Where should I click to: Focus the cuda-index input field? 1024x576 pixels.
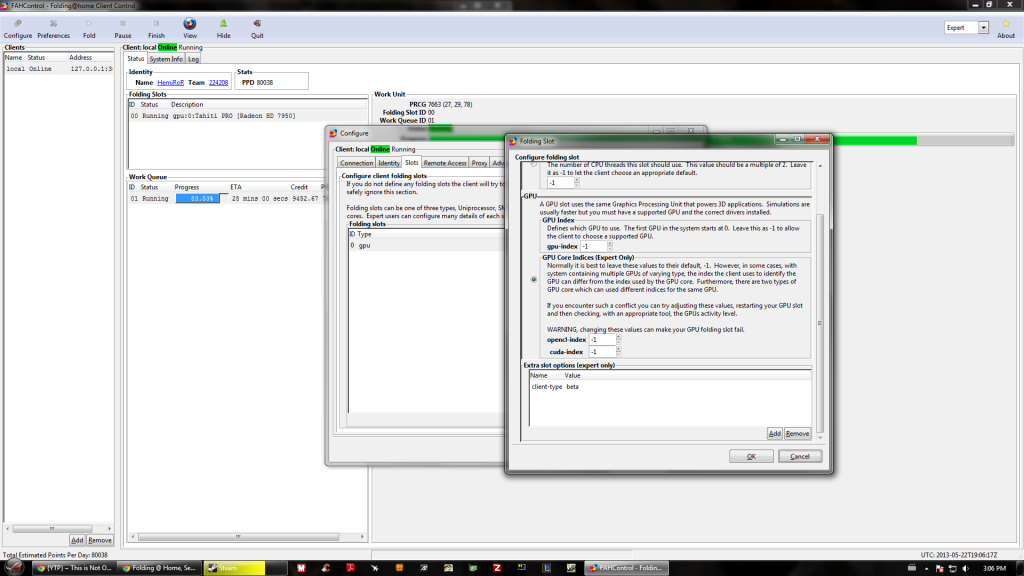(x=602, y=351)
